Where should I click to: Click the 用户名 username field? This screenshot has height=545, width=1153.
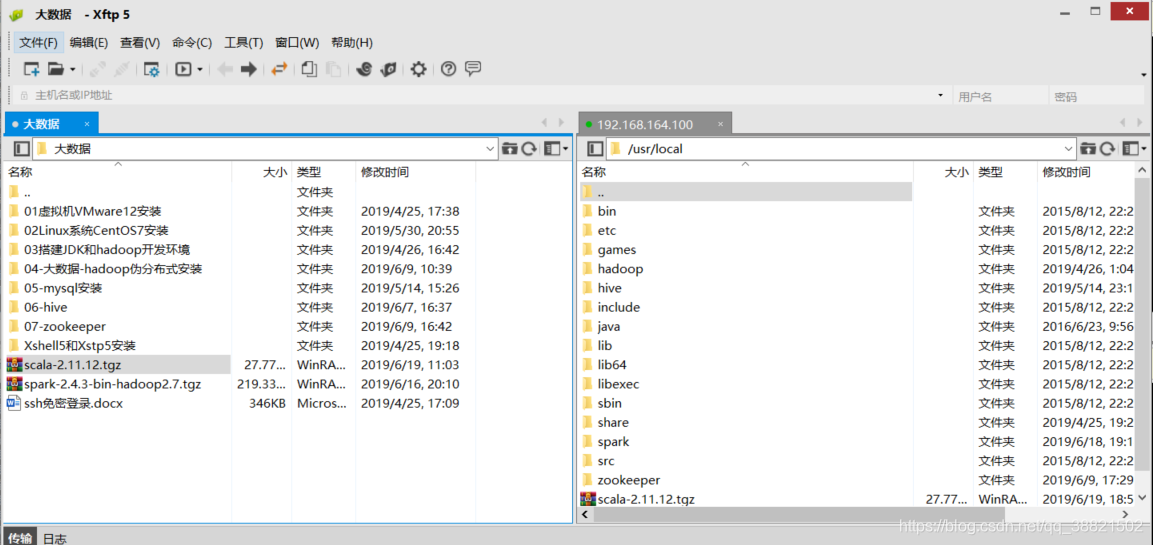point(1000,96)
